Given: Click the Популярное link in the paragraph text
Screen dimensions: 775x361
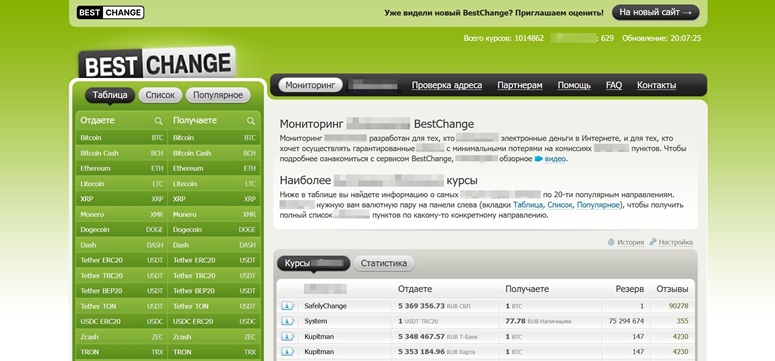Looking at the screenshot, I should (x=598, y=205).
